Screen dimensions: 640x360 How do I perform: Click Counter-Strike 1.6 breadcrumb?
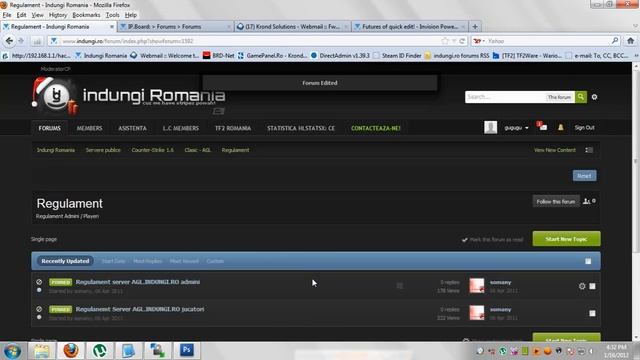(152, 150)
